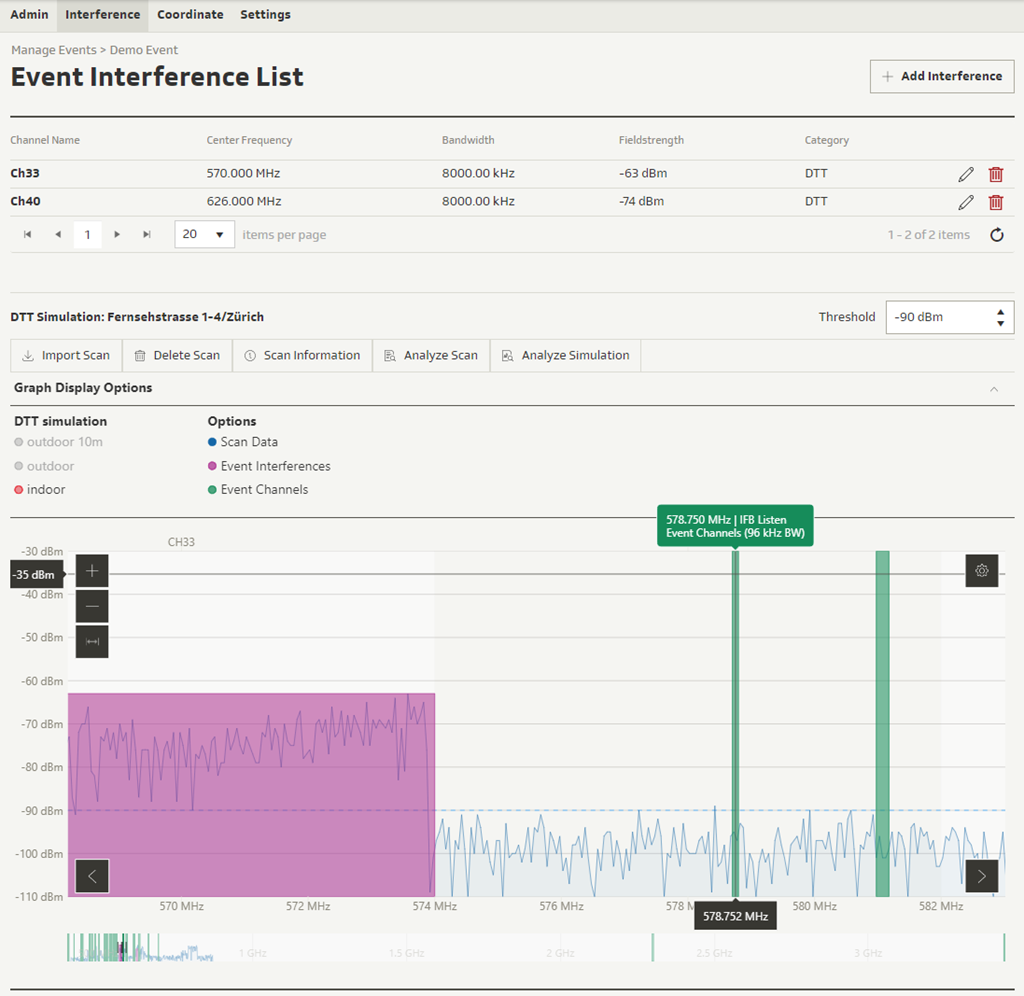Open items per page dropdown
This screenshot has width=1024, height=996.
[x=204, y=235]
